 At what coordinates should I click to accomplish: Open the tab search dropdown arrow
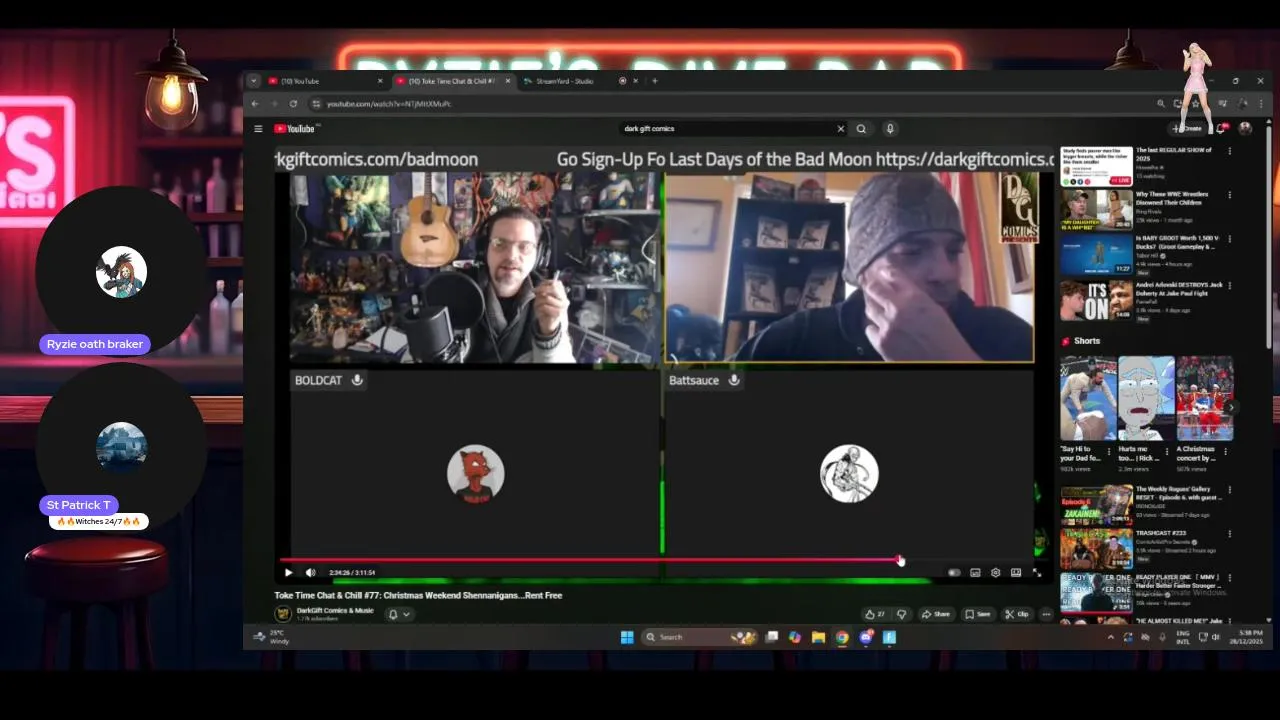[253, 81]
